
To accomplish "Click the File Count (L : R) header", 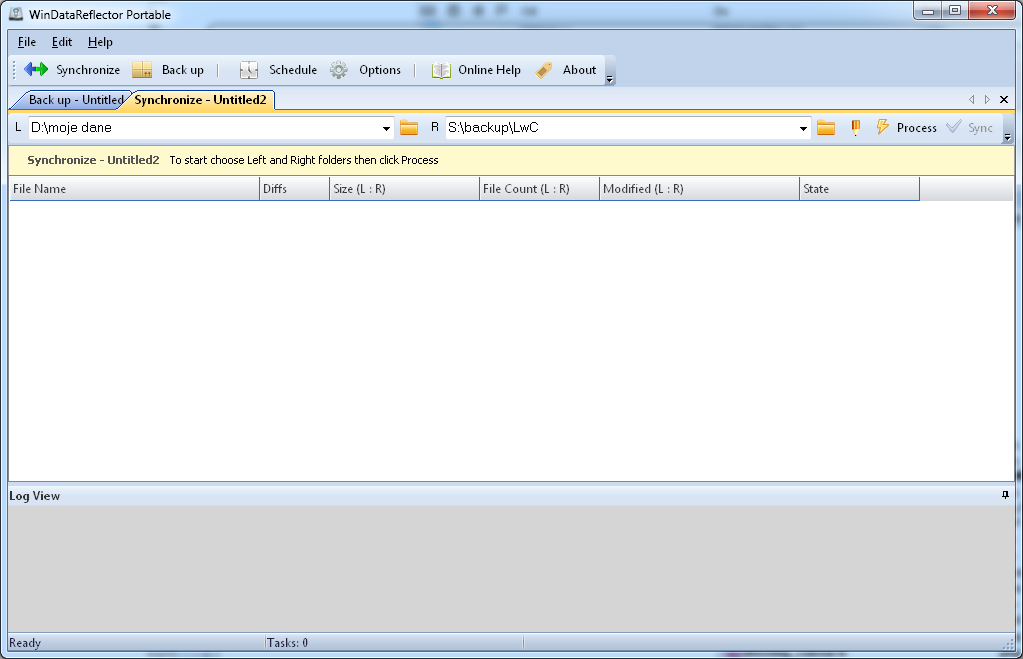I will pos(540,189).
